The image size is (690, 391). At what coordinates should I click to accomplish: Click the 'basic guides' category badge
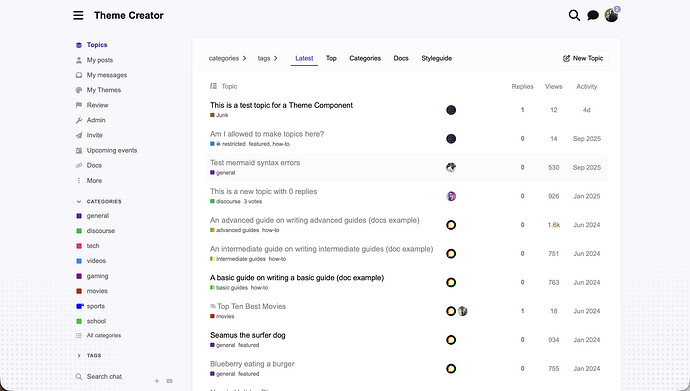click(229, 288)
